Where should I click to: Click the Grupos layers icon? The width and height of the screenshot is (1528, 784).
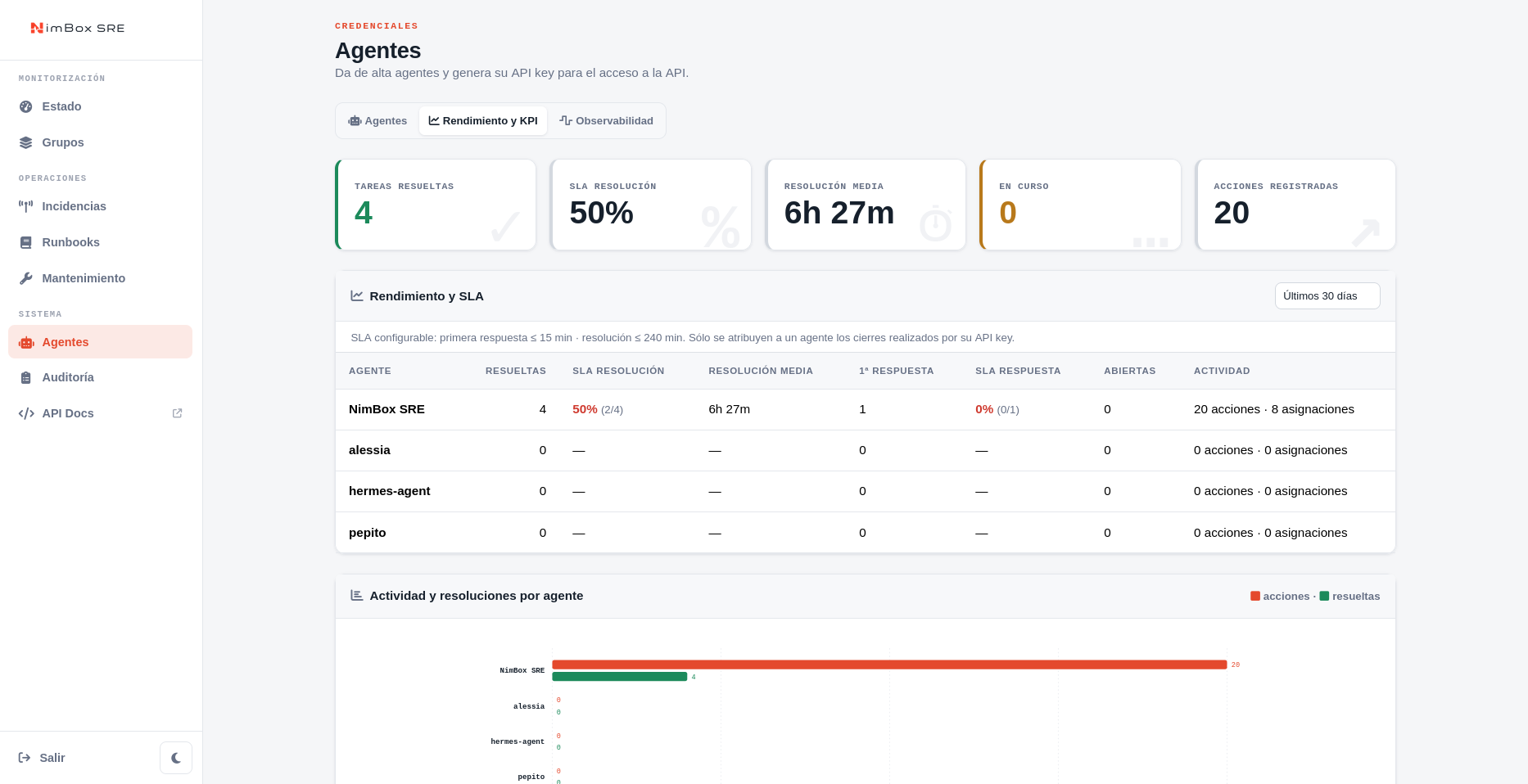(26, 142)
